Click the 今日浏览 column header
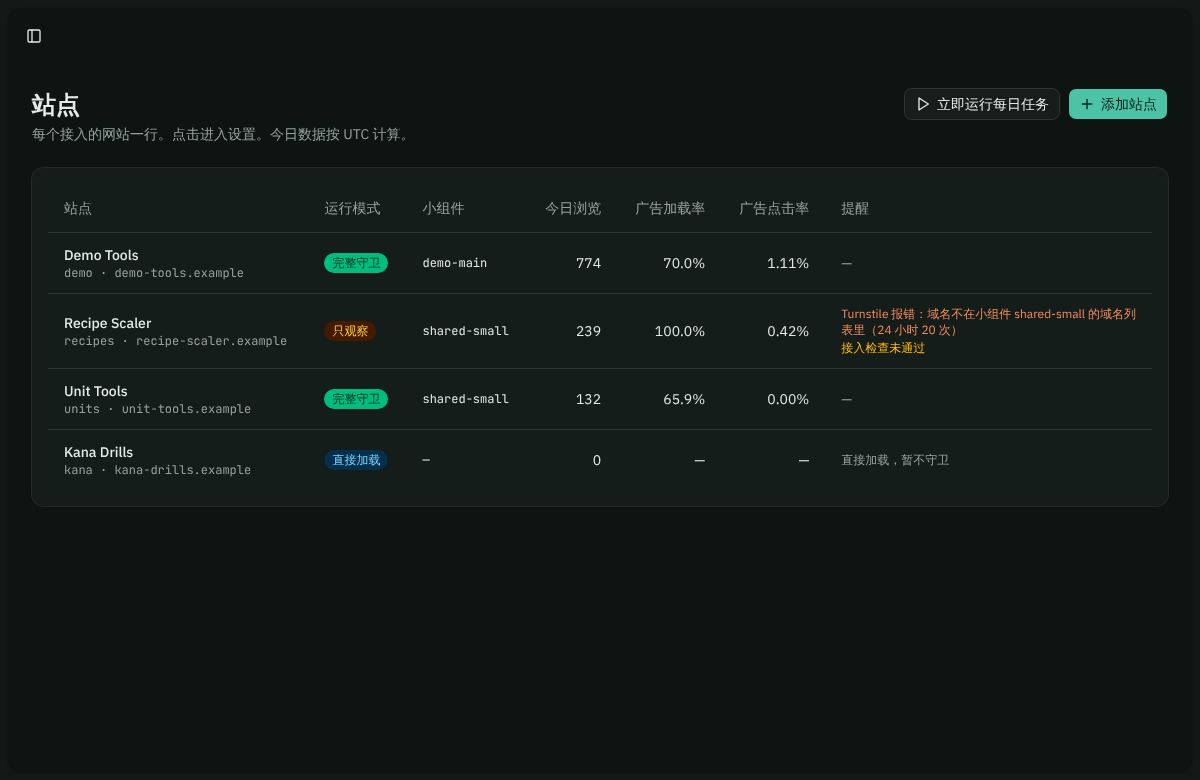Viewport: 1200px width, 780px height. click(x=573, y=208)
